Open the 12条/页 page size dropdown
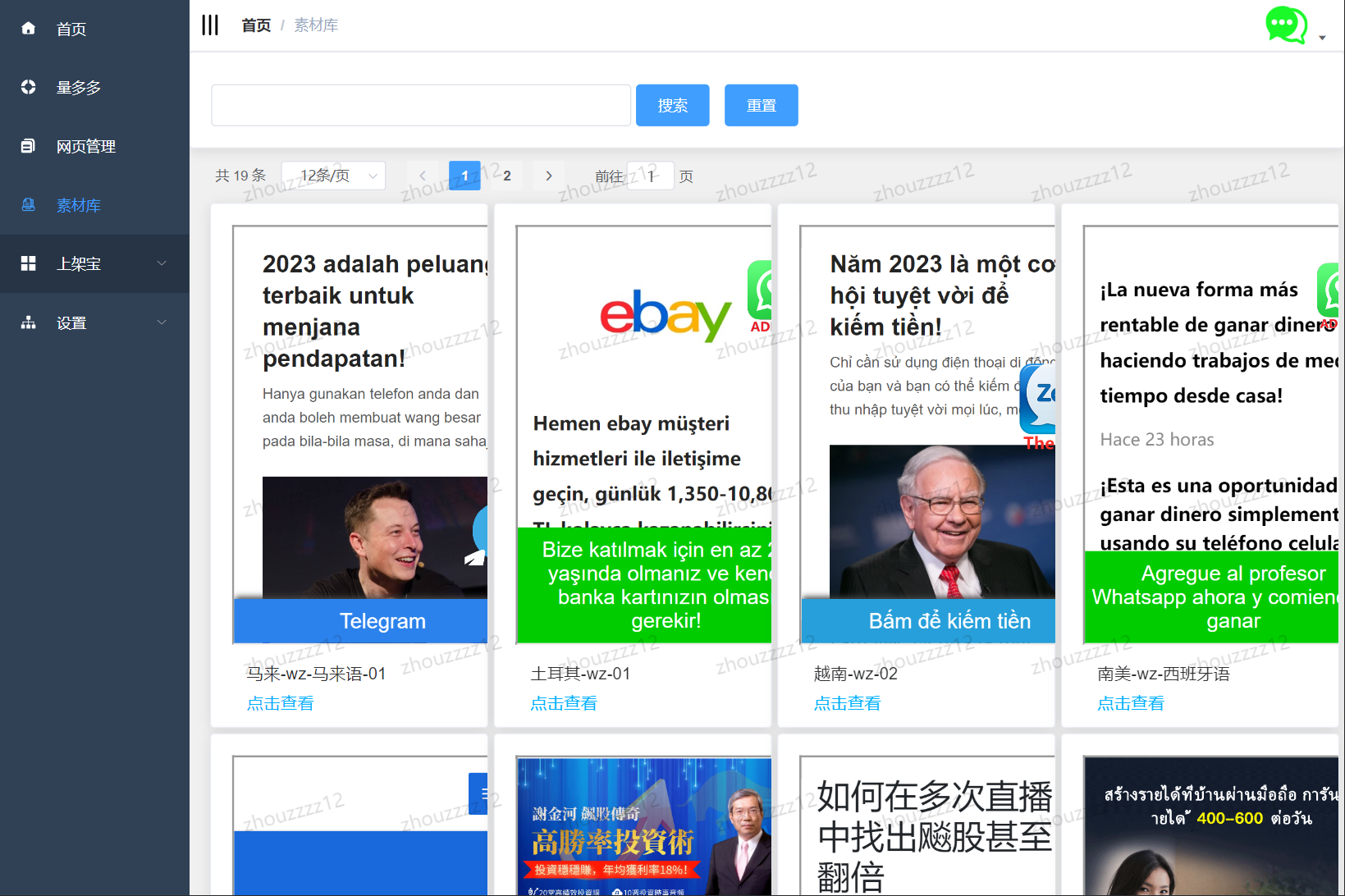 pos(333,176)
